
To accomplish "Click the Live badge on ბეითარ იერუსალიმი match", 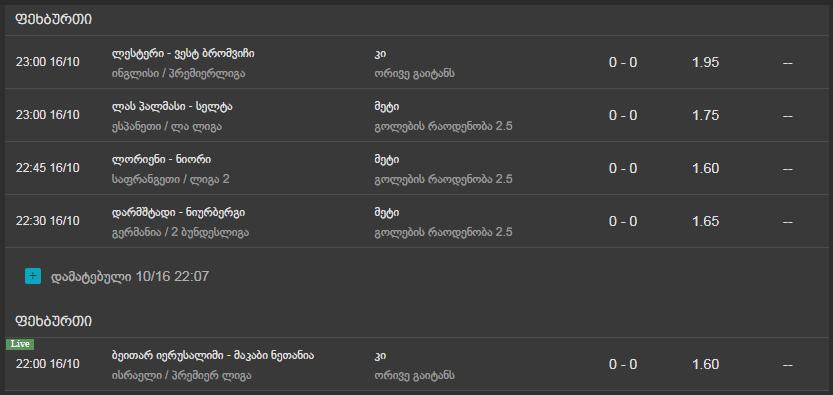I will coord(20,344).
